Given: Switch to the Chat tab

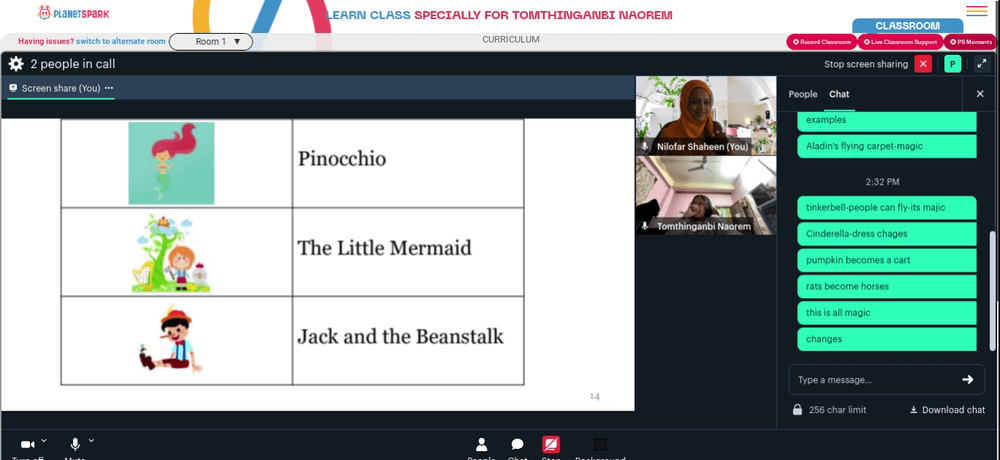Looking at the screenshot, I should pyautogui.click(x=839, y=94).
